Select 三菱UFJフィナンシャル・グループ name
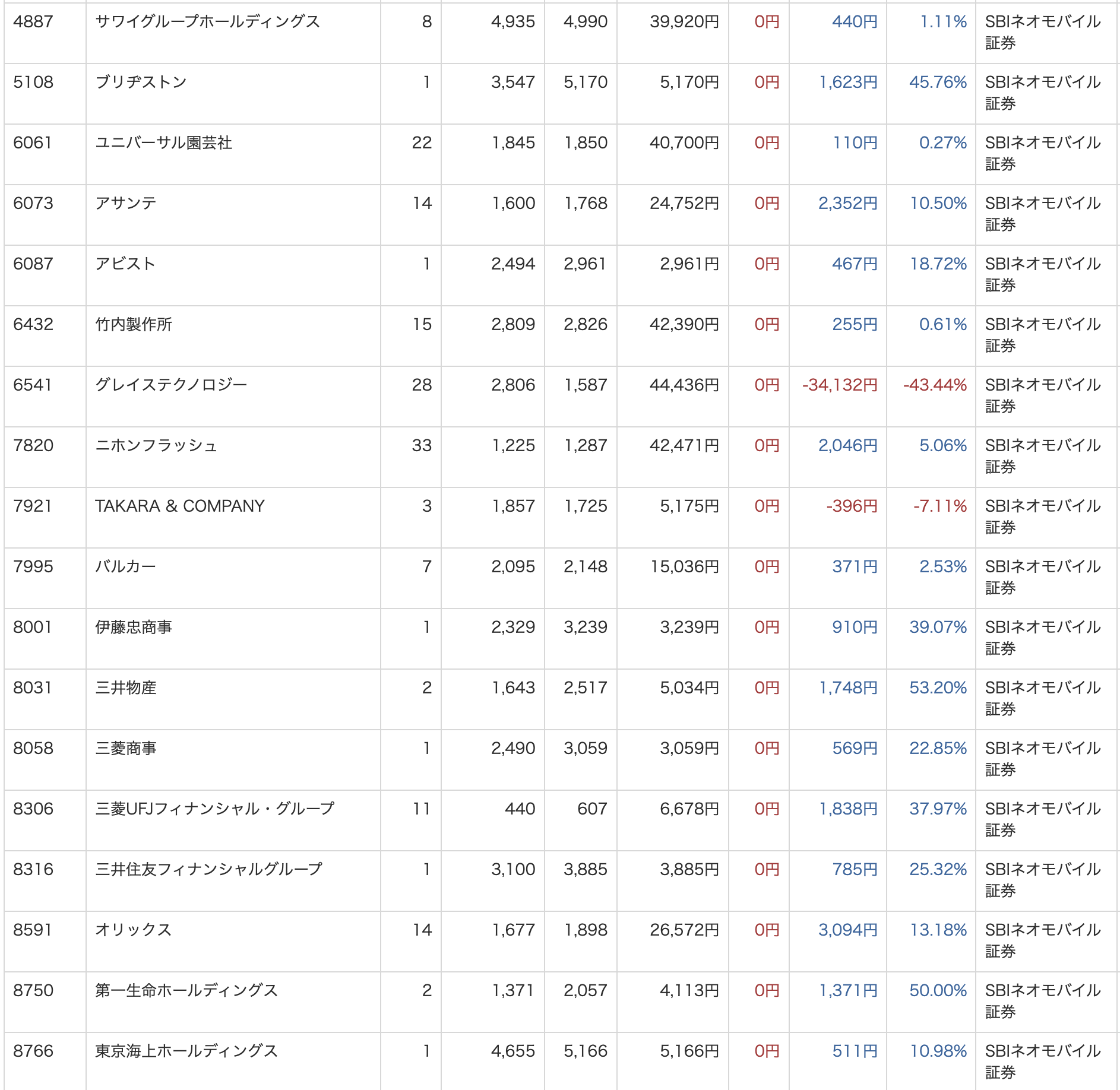Viewport: 1120px width, 1090px height. (x=215, y=809)
